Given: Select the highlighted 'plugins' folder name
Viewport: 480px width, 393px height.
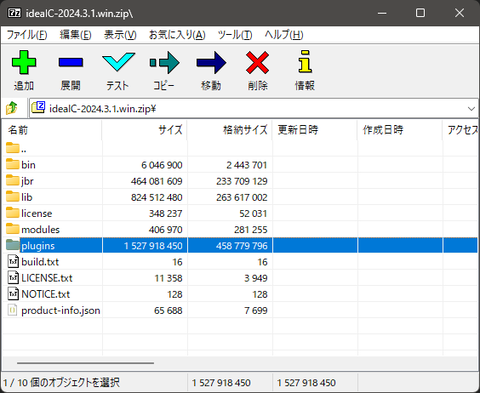Looking at the screenshot, I should pyautogui.click(x=38, y=246).
